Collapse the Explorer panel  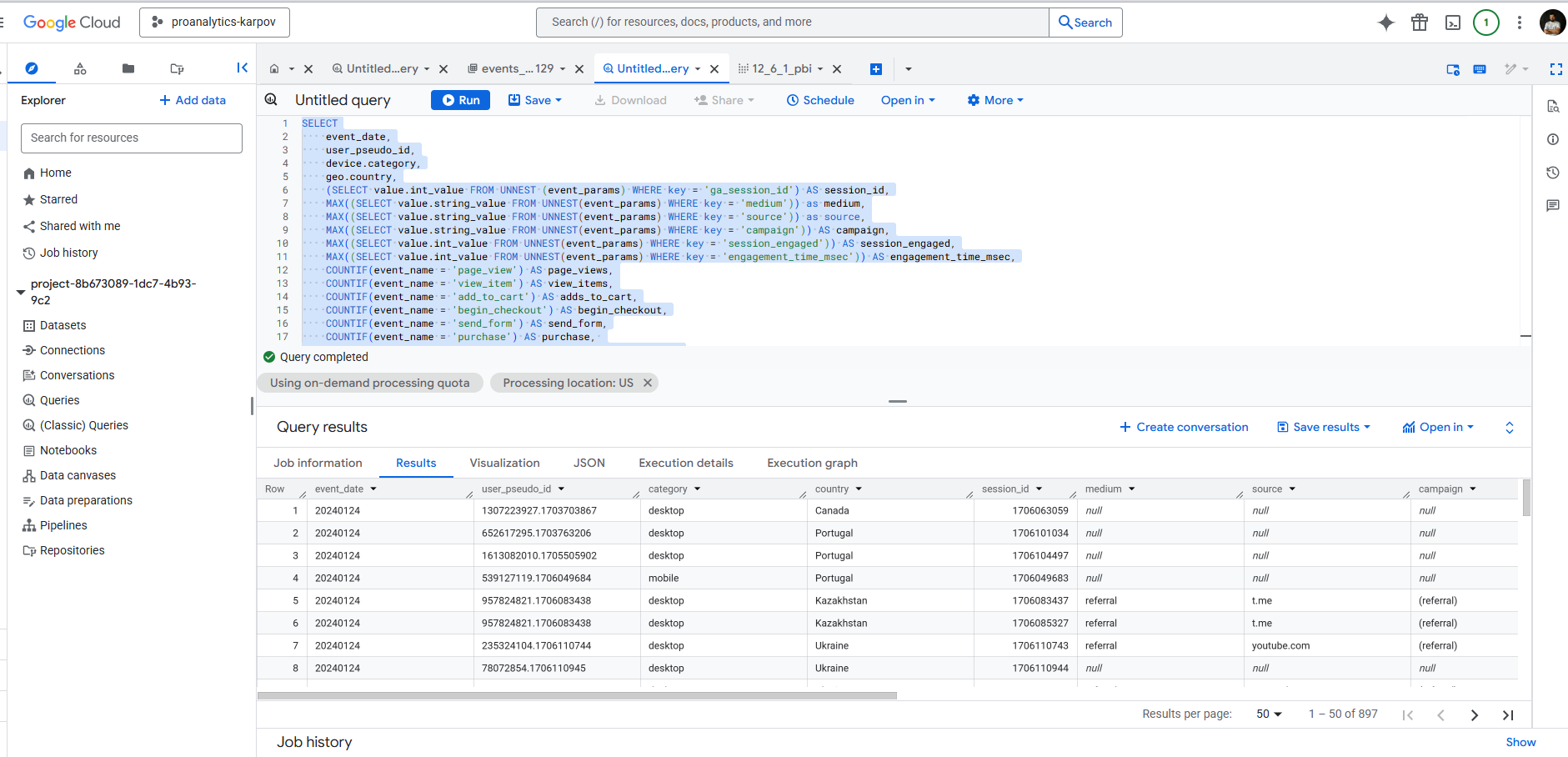click(x=242, y=68)
